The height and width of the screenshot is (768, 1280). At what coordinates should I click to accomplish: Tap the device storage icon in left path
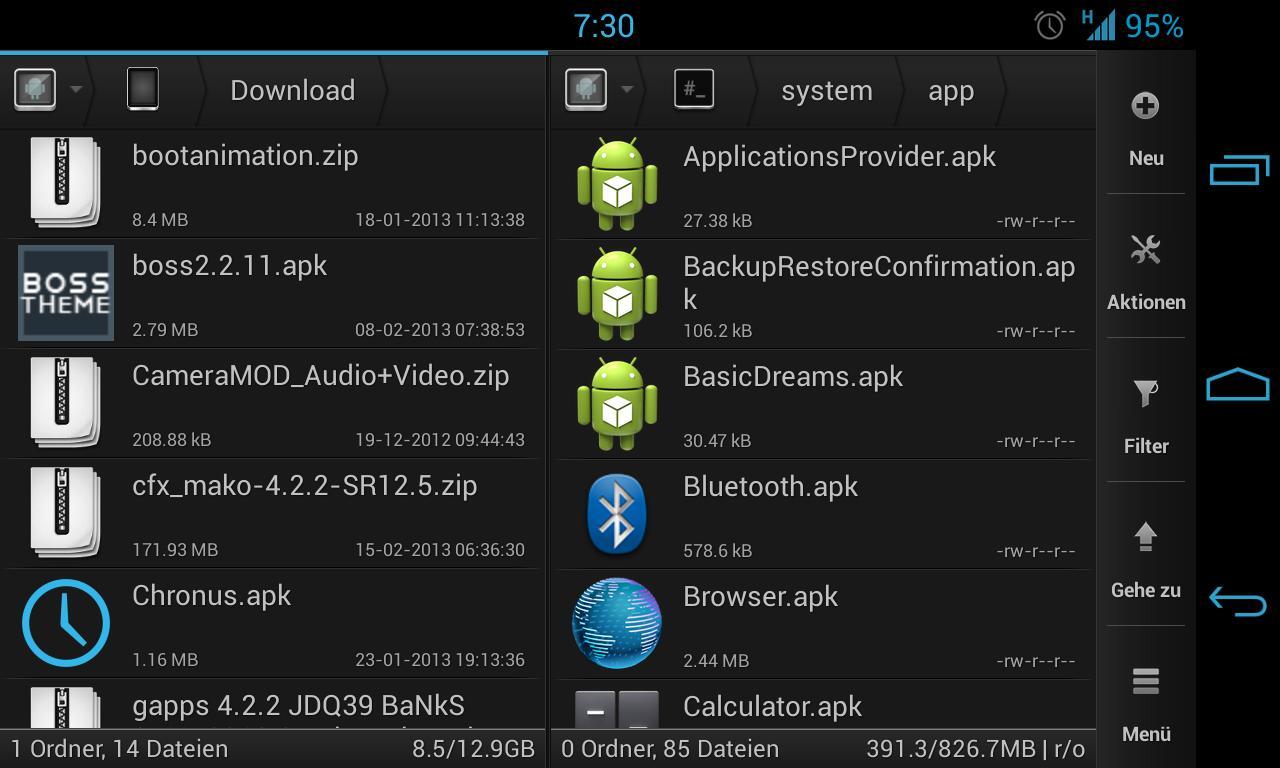[143, 89]
